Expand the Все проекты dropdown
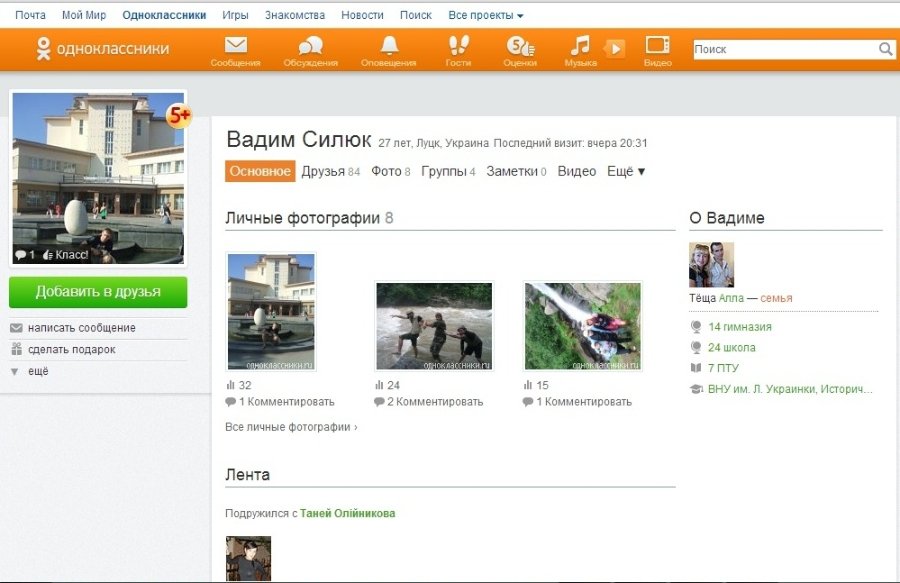900x583 pixels. (x=485, y=15)
